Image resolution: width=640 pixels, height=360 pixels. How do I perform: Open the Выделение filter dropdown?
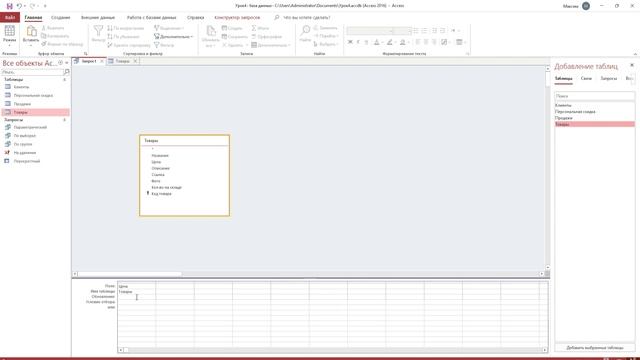[x=169, y=28]
